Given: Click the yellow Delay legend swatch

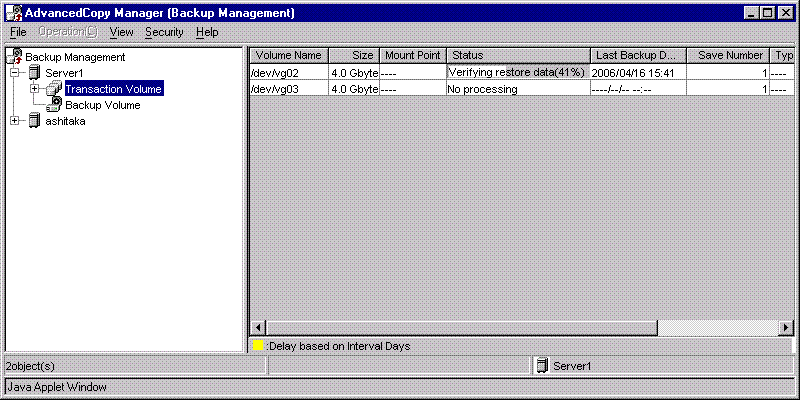Looking at the screenshot, I should click(x=258, y=345).
